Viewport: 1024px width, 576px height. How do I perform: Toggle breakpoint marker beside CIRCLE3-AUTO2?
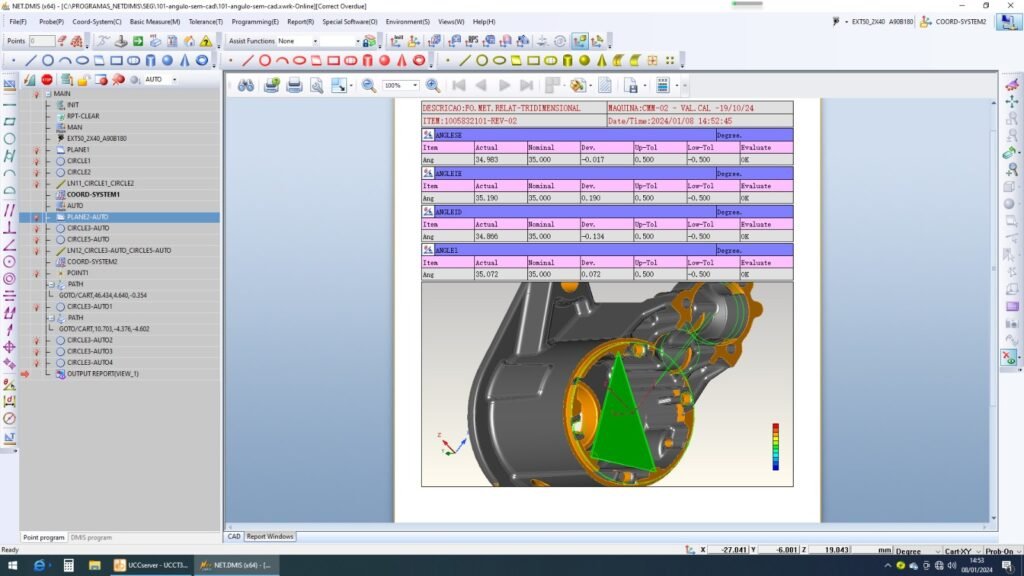coord(36,340)
